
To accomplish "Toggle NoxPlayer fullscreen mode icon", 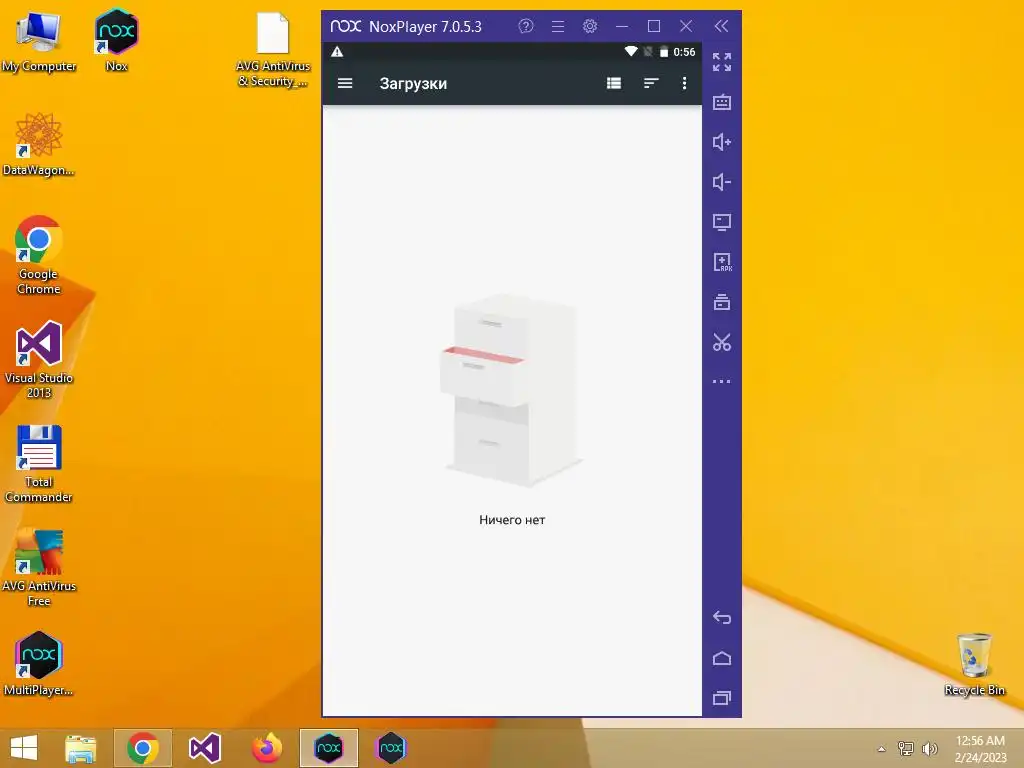I will (x=722, y=62).
